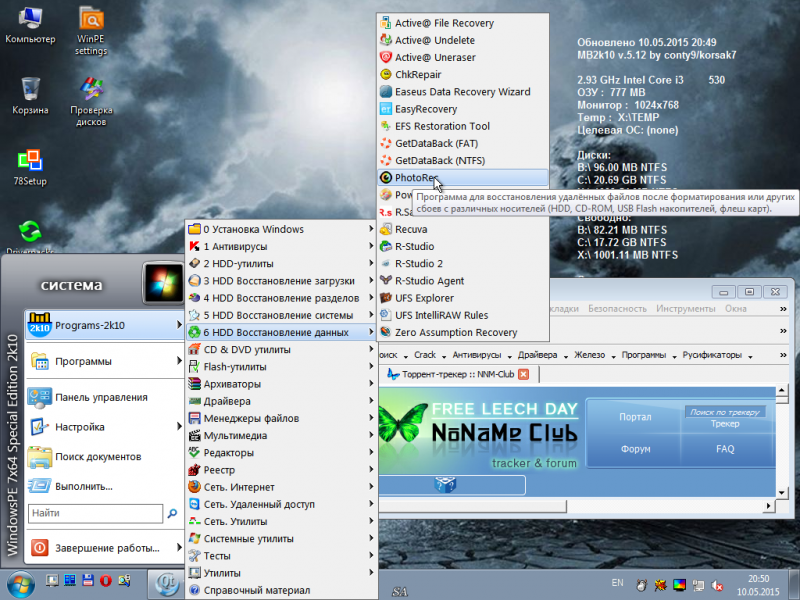Open Справочный материал menu entry
This screenshot has height=600, width=800.
282,590
